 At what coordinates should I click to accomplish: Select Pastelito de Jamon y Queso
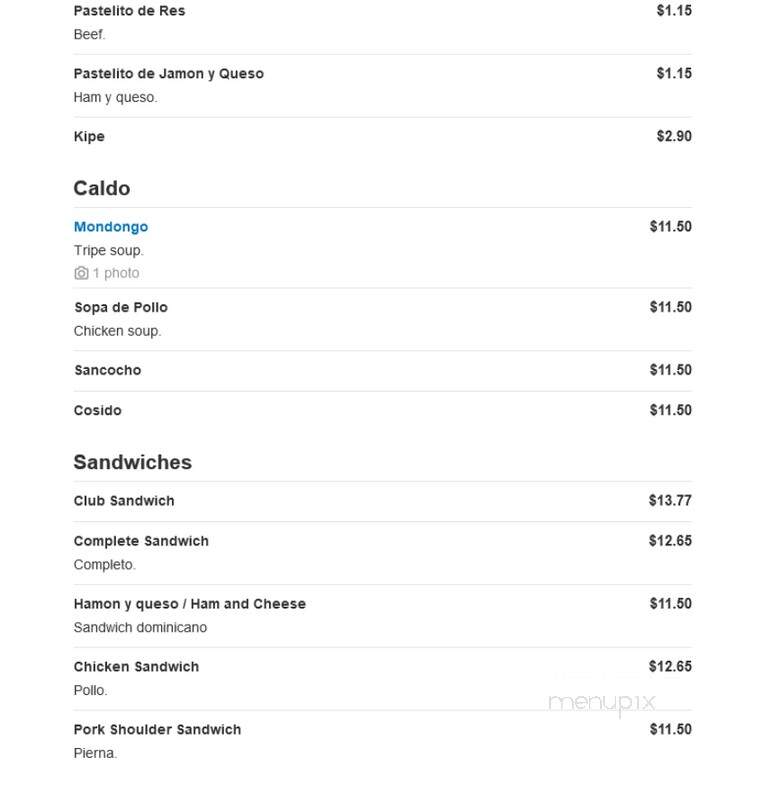tap(169, 74)
